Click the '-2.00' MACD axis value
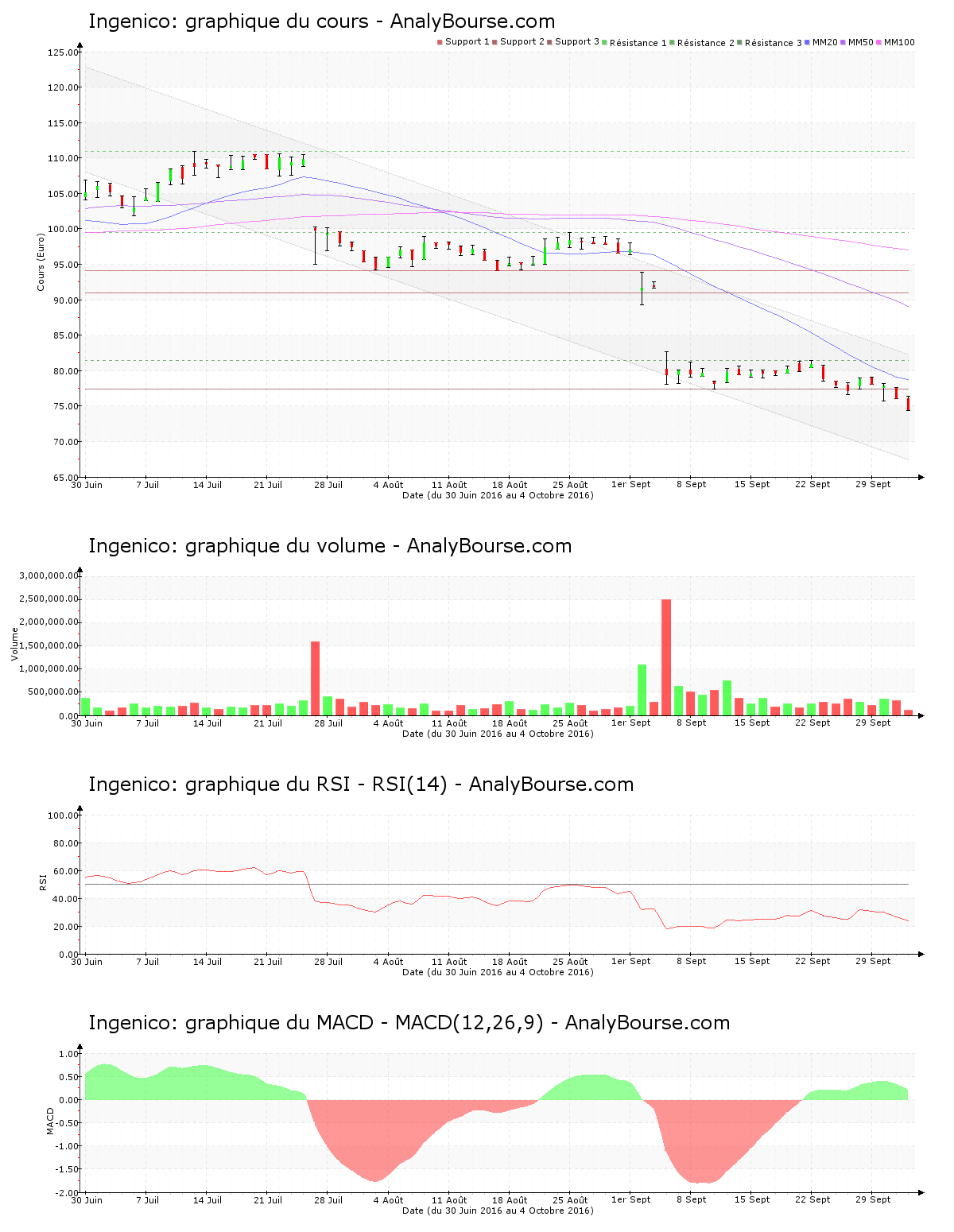 point(68,1192)
